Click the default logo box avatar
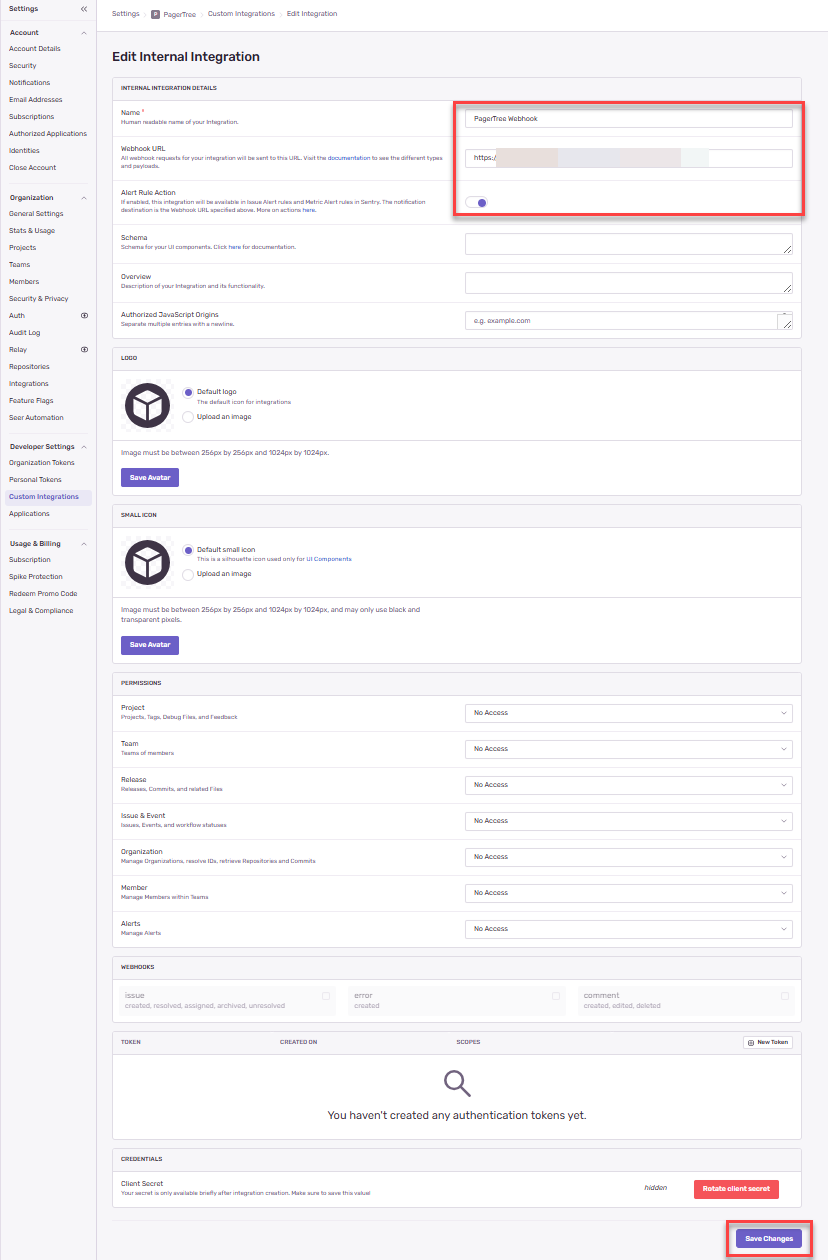This screenshot has width=828, height=1260. tap(147, 405)
